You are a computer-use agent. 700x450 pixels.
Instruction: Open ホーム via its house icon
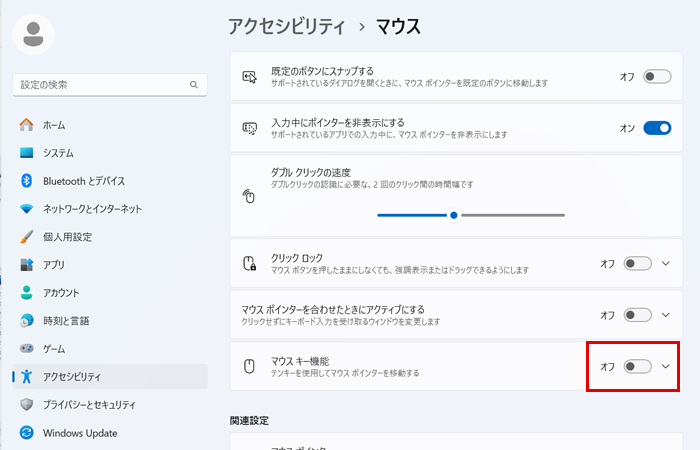click(x=26, y=125)
